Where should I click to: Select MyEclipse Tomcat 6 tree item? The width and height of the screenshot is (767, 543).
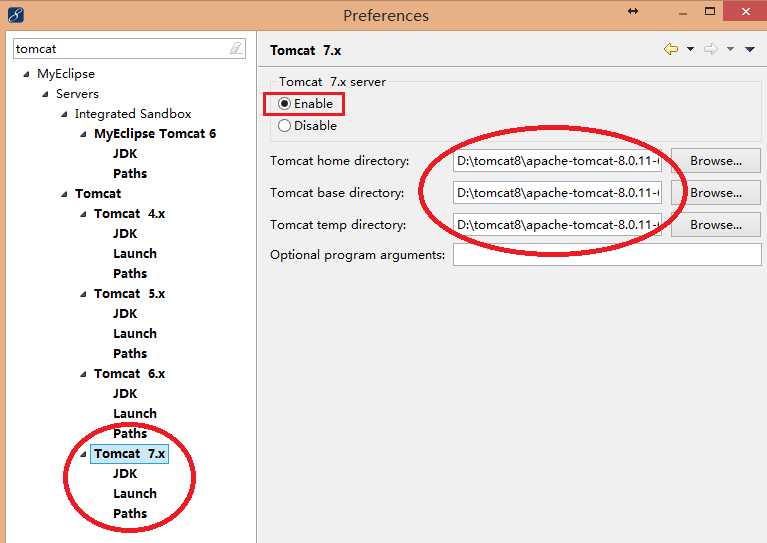[x=155, y=134]
